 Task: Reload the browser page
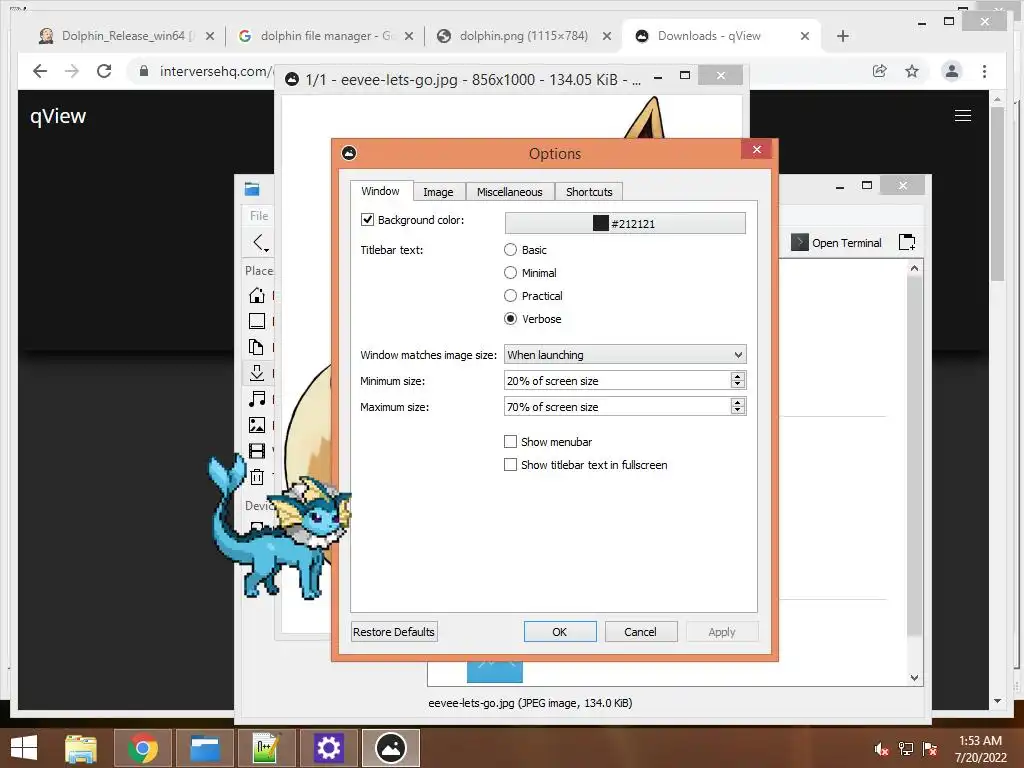click(x=104, y=71)
